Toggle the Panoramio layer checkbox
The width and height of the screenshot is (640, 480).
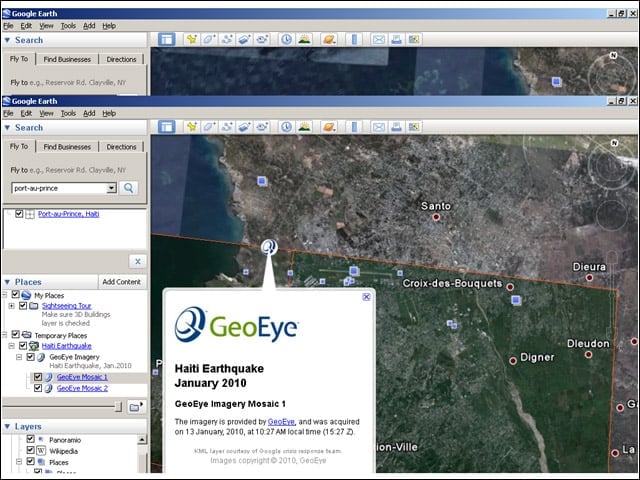click(31, 439)
